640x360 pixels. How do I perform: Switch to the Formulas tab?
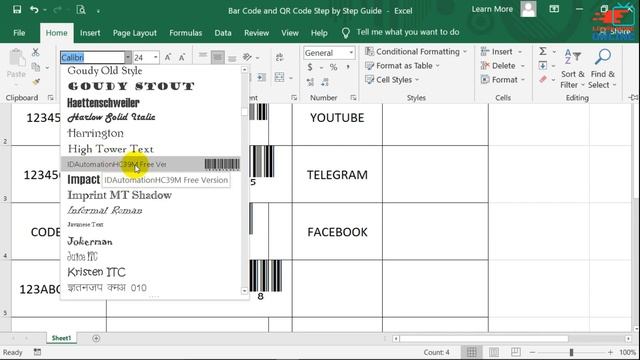pyautogui.click(x=186, y=33)
